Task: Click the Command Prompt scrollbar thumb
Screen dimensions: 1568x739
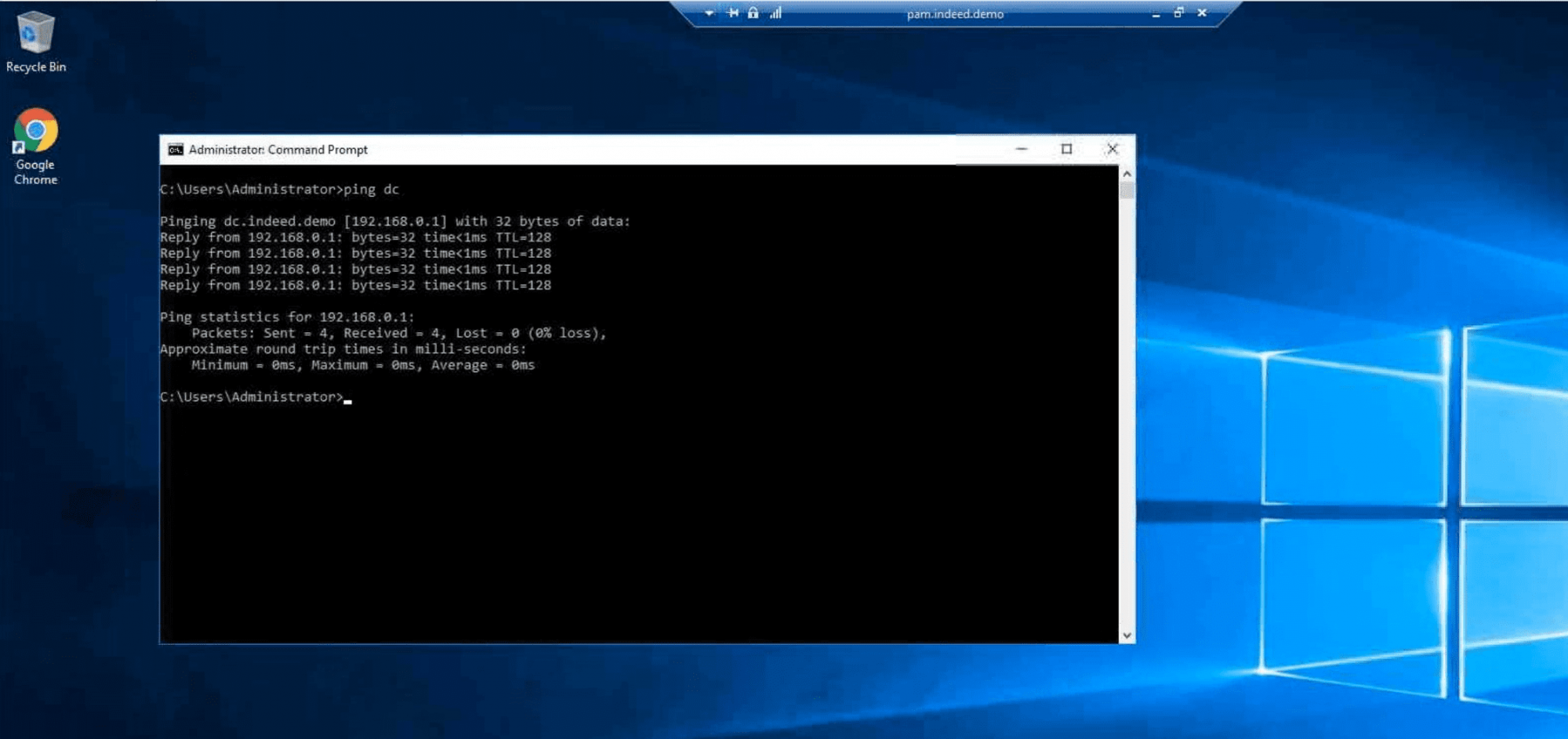Action: [x=1127, y=190]
